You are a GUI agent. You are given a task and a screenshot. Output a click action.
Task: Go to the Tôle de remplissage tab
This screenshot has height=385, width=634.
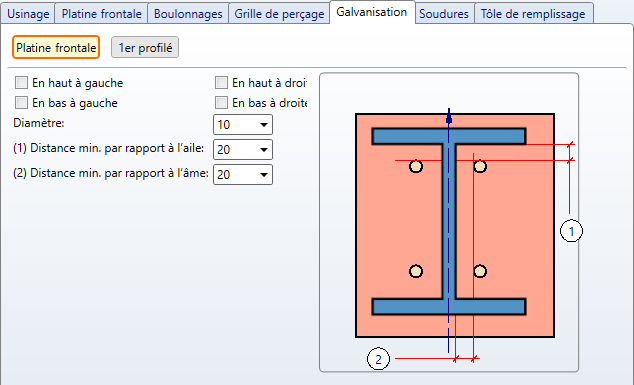coord(533,14)
